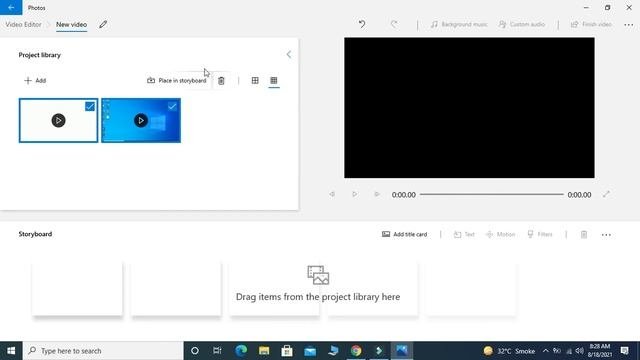Uncheck the white video clip checkbox

(90, 107)
